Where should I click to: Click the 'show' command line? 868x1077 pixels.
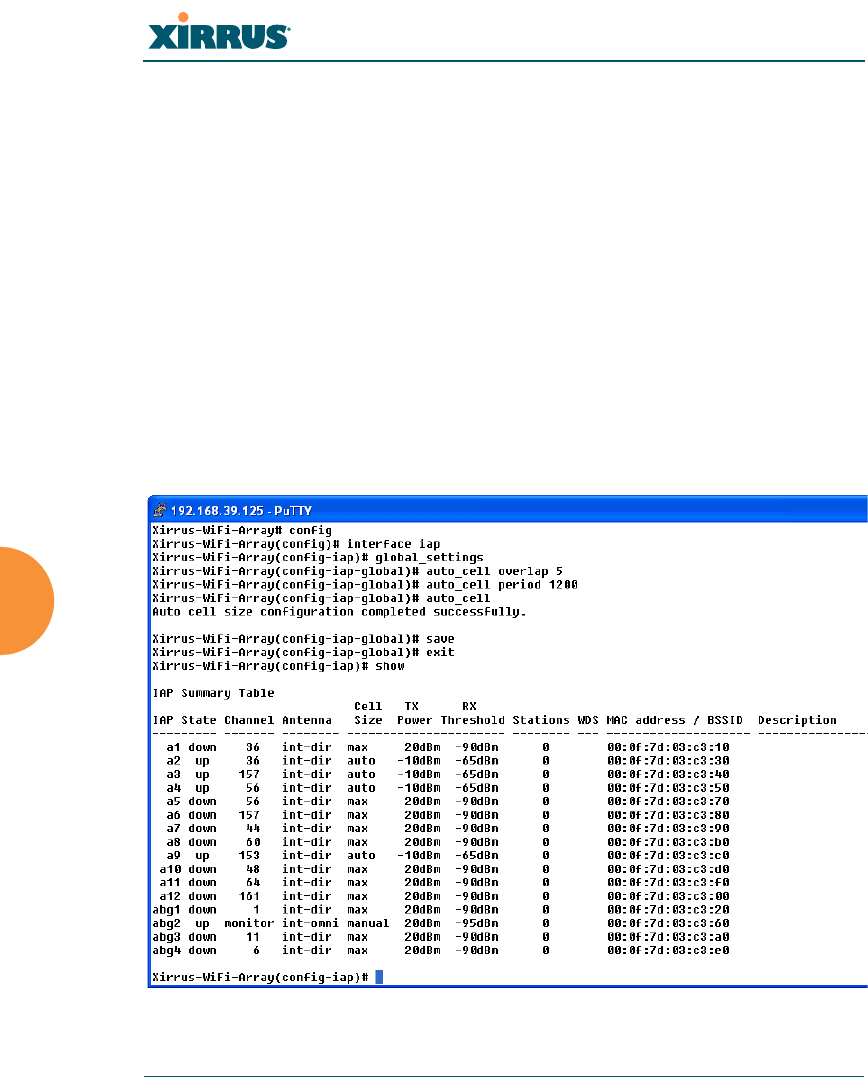tap(278, 666)
